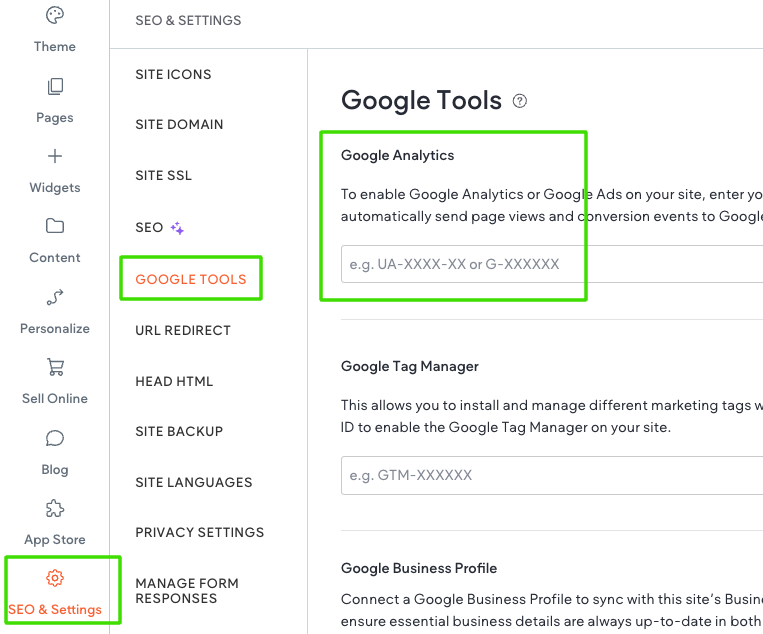Click the Blog label in sidebar
The height and width of the screenshot is (634, 763).
[54, 470]
